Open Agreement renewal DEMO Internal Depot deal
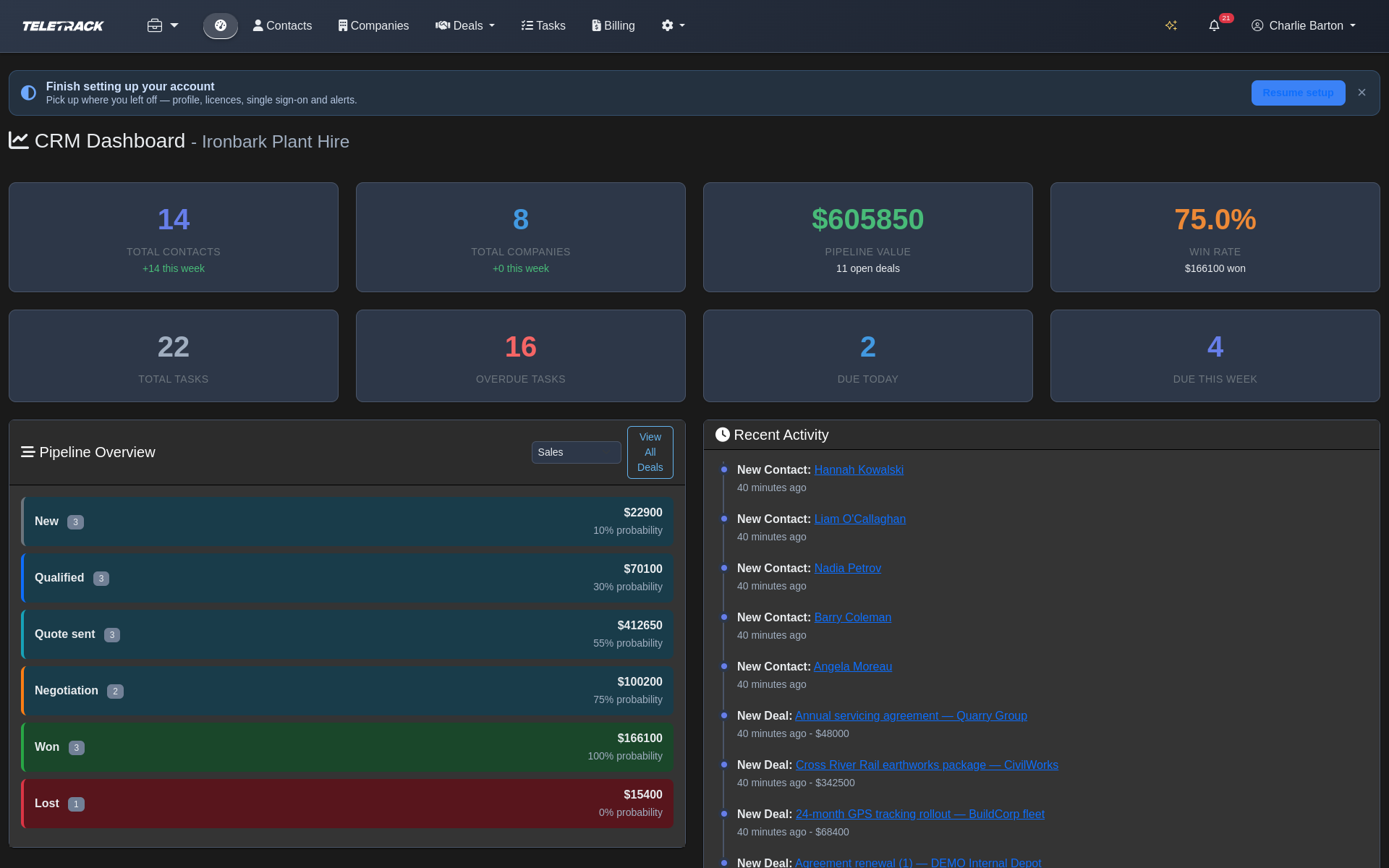The image size is (1389, 868). [918, 862]
